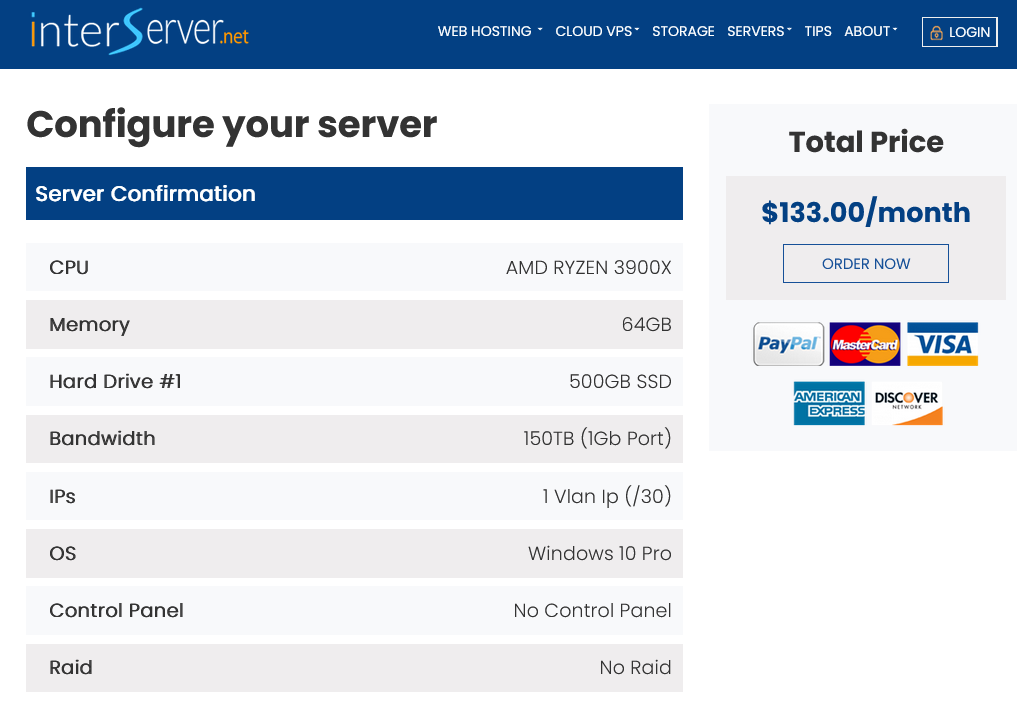Click the Login button
Viewport: 1017px width, 704px height.
960,32
